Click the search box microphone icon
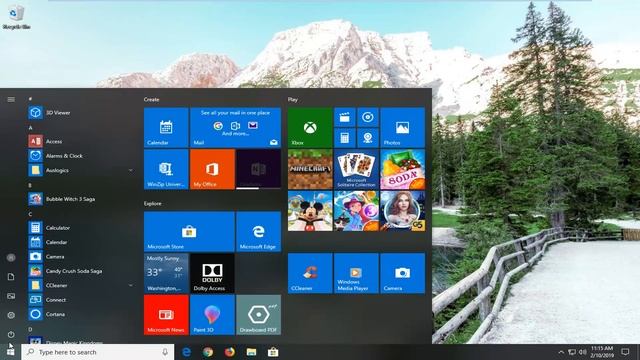Screen dimensions: 640x360 pos(165,352)
